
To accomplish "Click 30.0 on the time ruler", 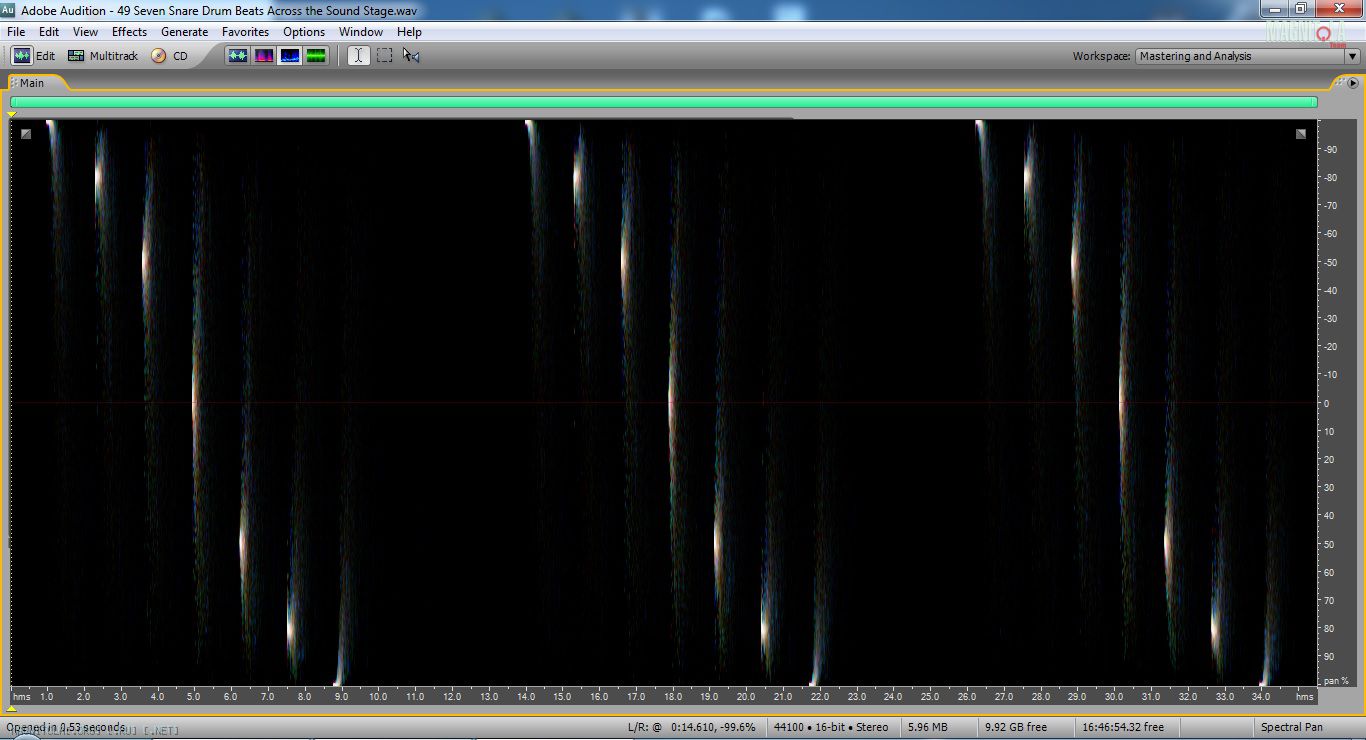I will click(x=1114, y=697).
